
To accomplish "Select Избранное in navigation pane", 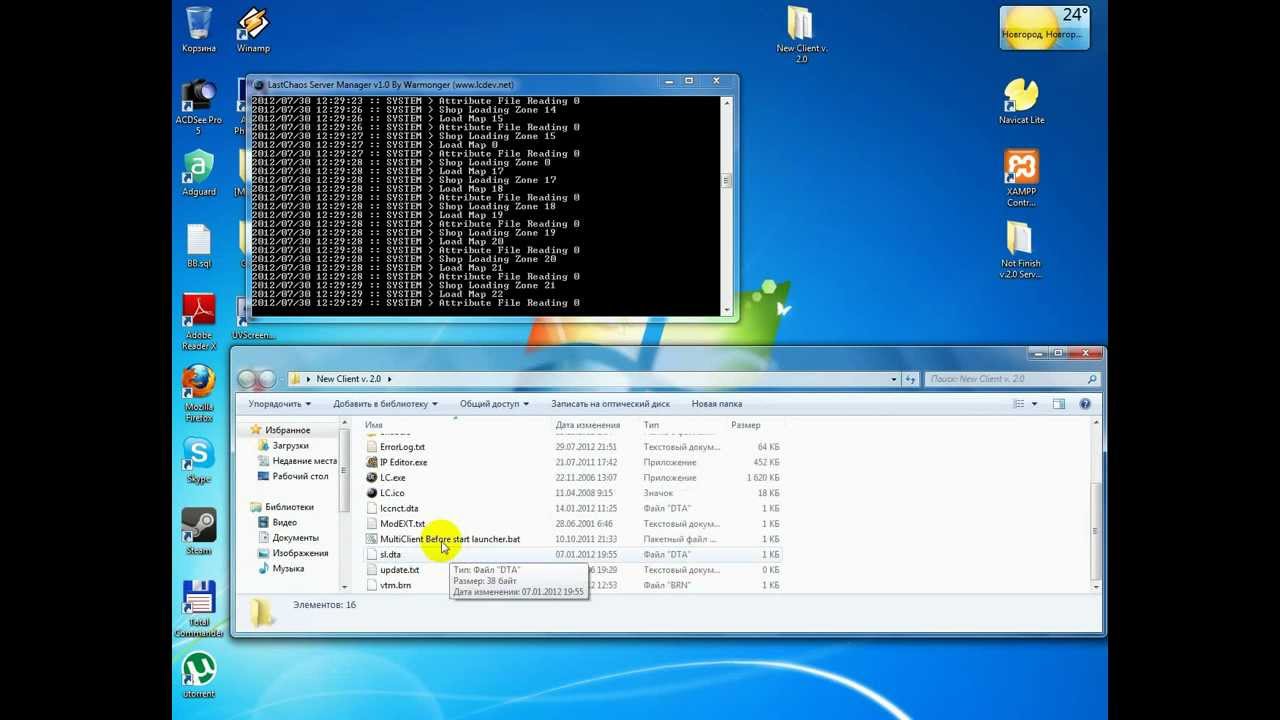I will [x=287, y=430].
